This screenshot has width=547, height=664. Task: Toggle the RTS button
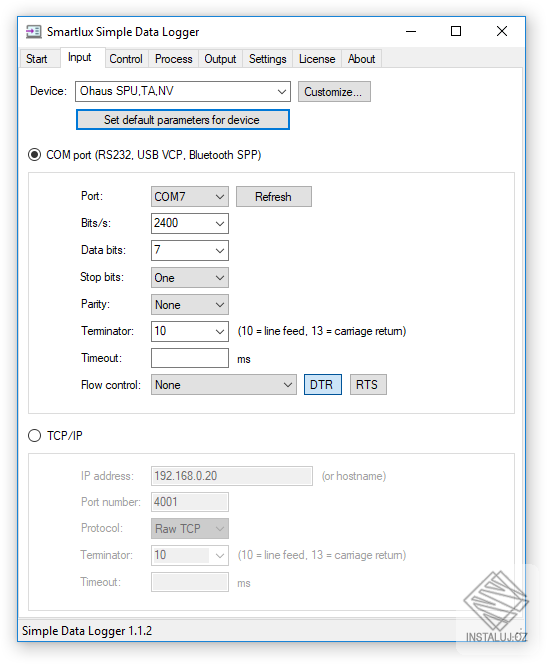tap(368, 385)
